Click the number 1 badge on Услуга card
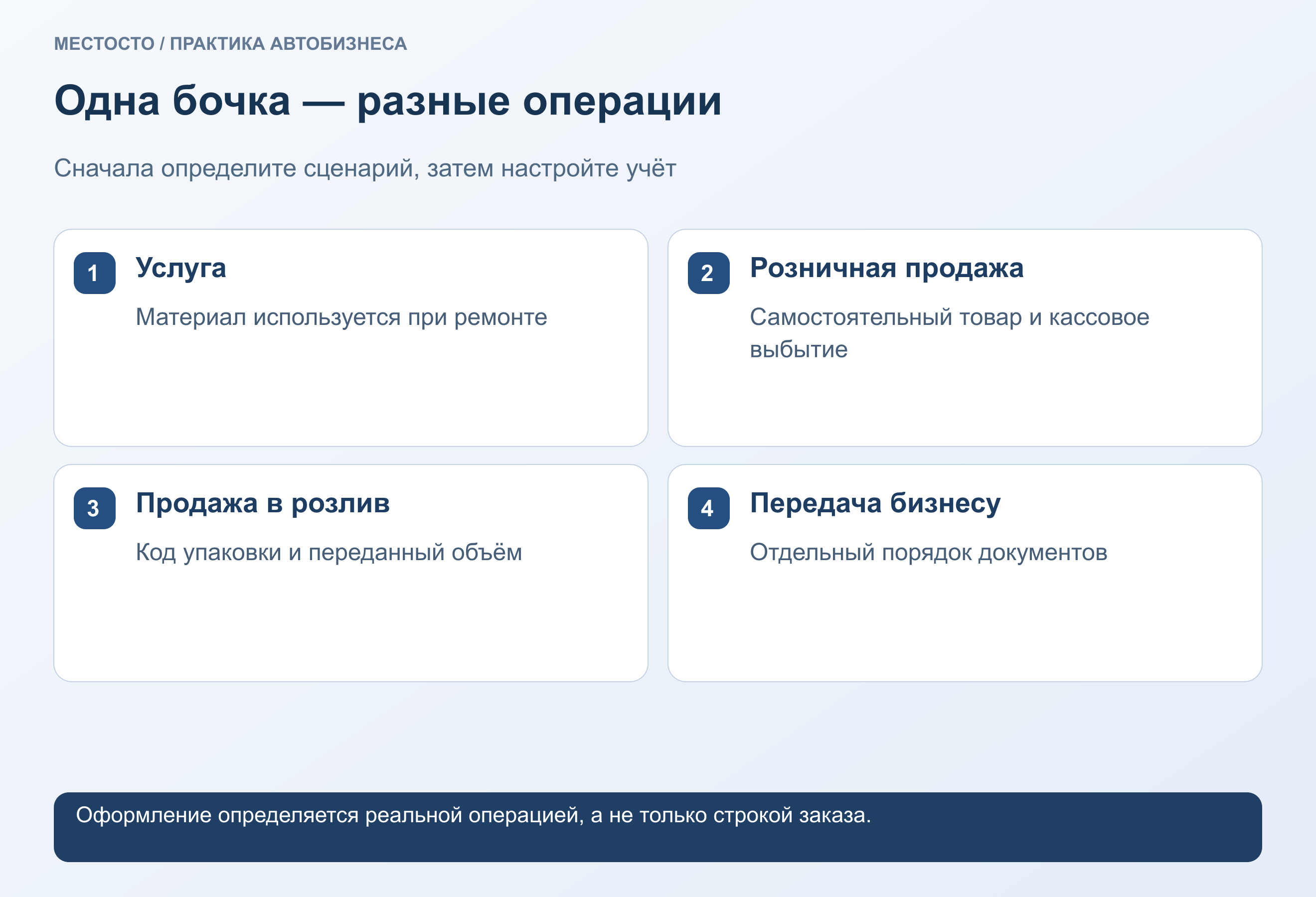 [x=95, y=273]
